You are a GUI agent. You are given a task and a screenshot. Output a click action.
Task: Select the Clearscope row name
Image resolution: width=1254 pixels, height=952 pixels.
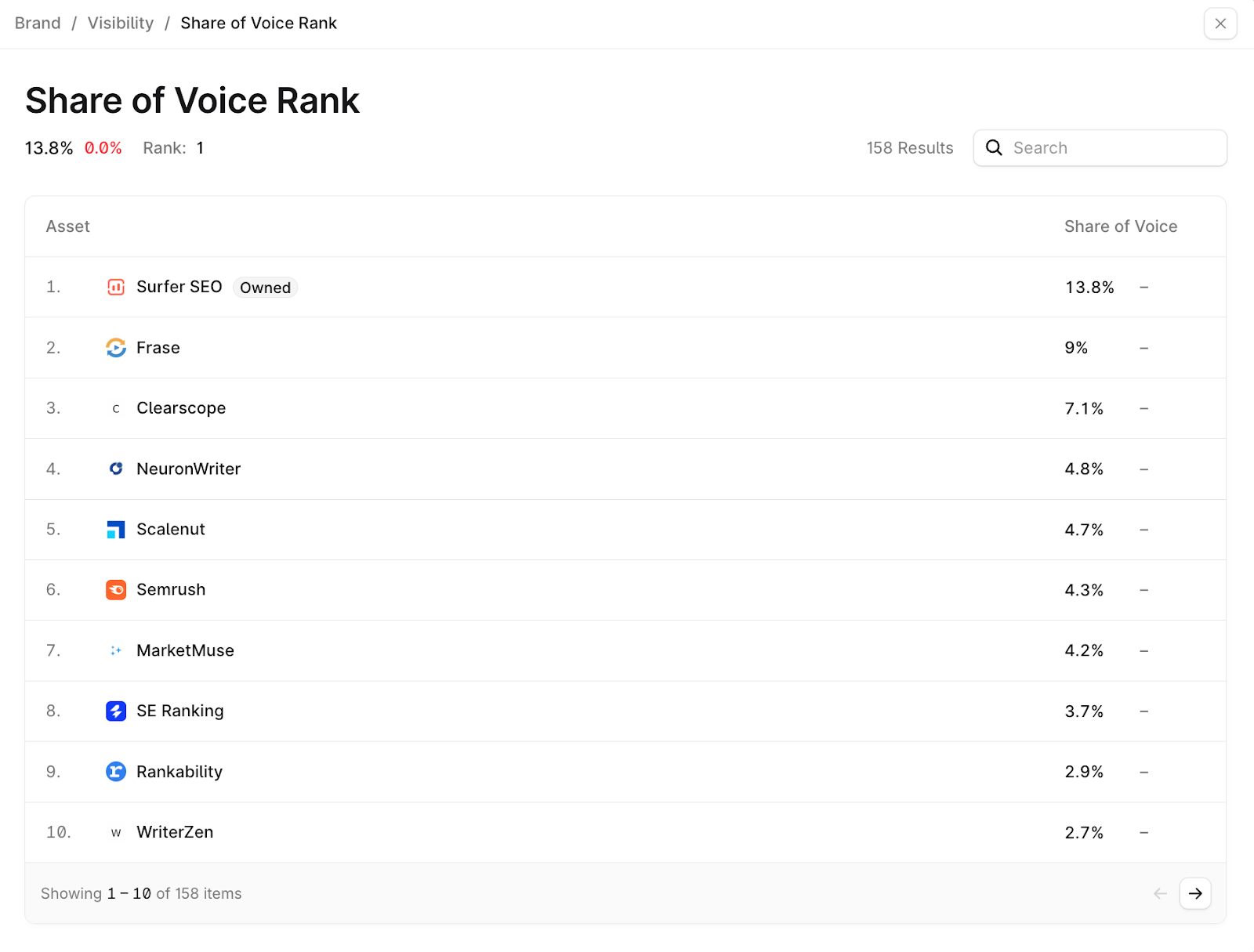(181, 408)
